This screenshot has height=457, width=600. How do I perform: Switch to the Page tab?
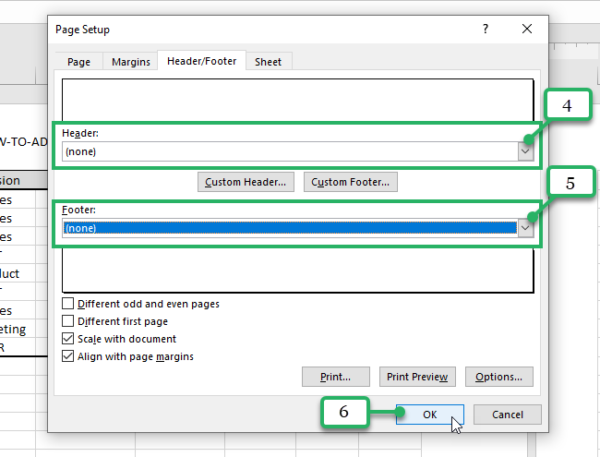tap(79, 62)
